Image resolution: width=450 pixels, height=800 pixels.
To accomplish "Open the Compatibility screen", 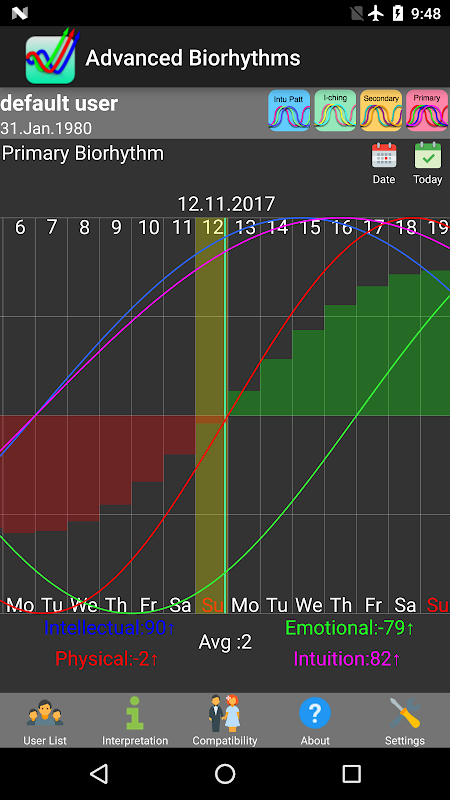I will [224, 721].
